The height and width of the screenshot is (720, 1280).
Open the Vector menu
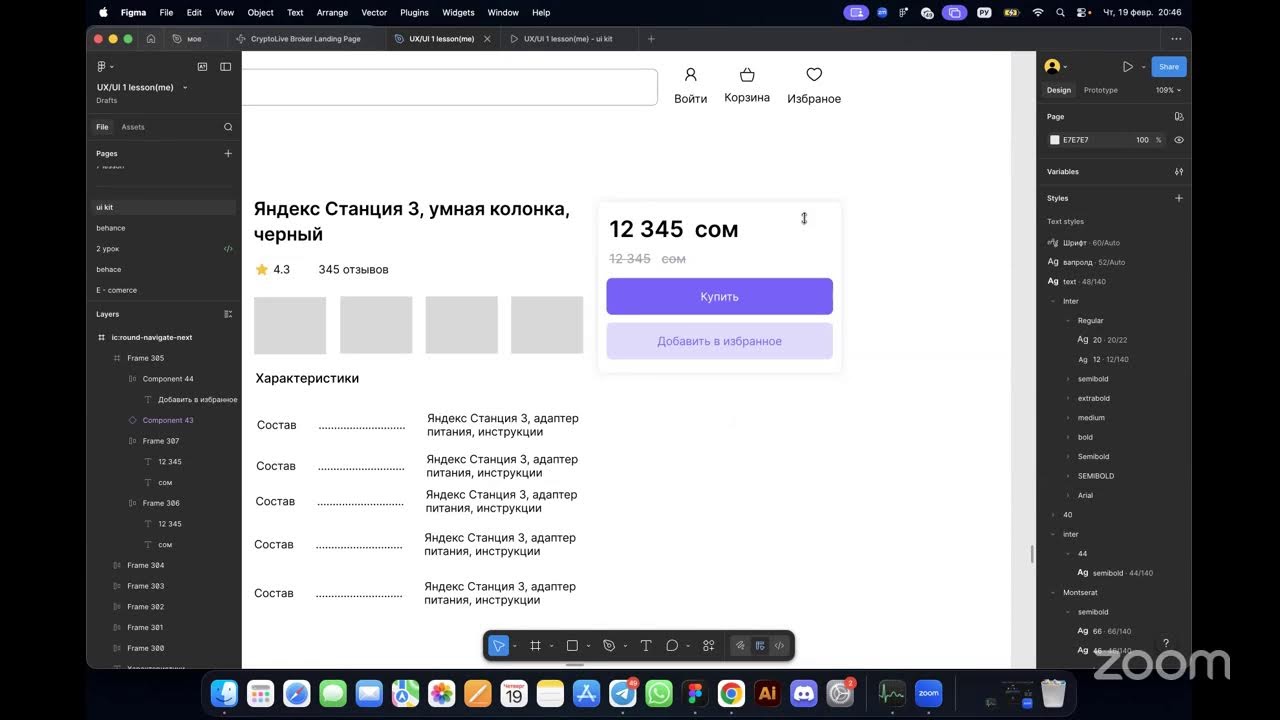[374, 12]
